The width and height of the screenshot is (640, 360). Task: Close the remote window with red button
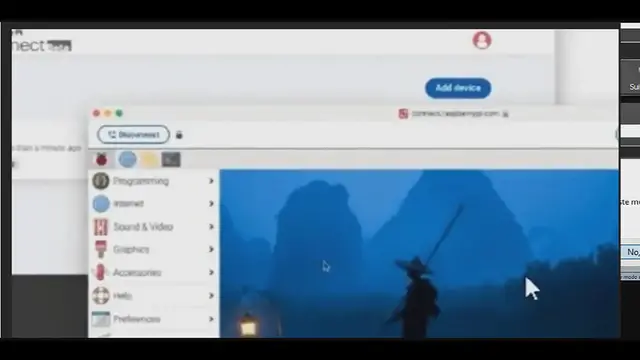click(96, 113)
